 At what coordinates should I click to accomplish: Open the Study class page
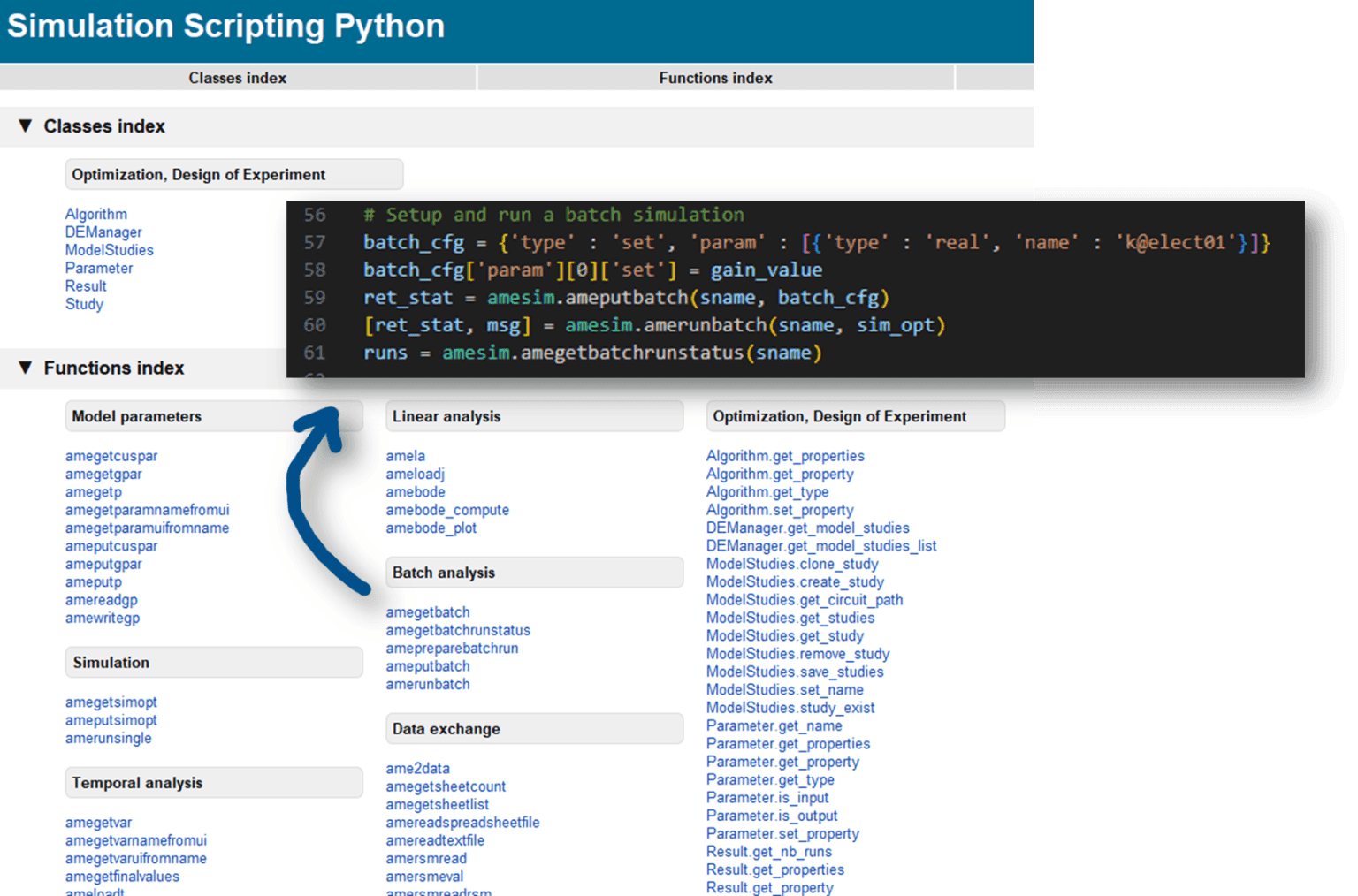84,304
